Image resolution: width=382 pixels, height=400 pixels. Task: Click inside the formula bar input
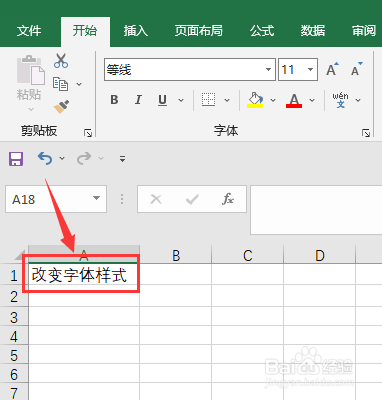[x=316, y=210]
